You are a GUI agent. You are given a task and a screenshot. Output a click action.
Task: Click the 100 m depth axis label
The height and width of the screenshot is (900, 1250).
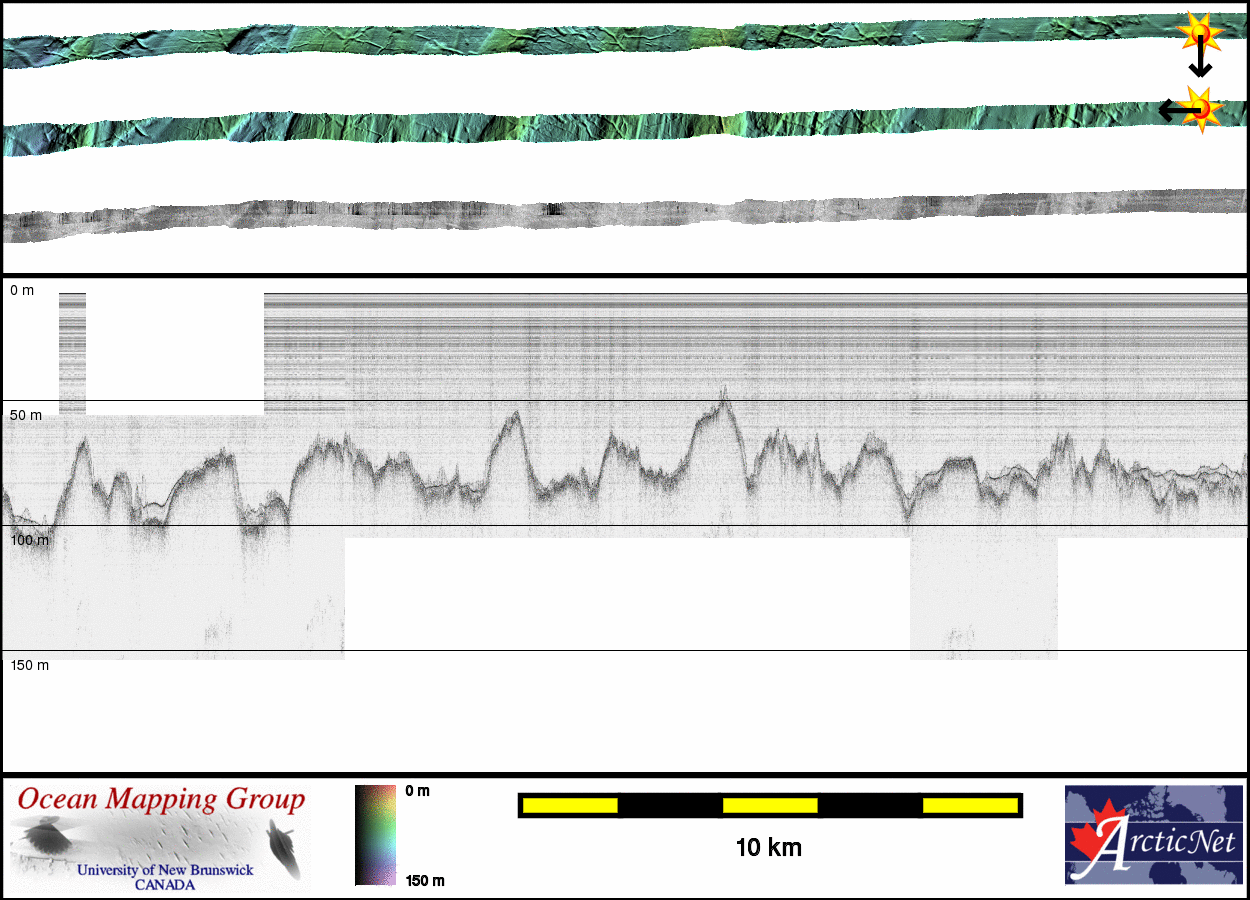click(29, 540)
